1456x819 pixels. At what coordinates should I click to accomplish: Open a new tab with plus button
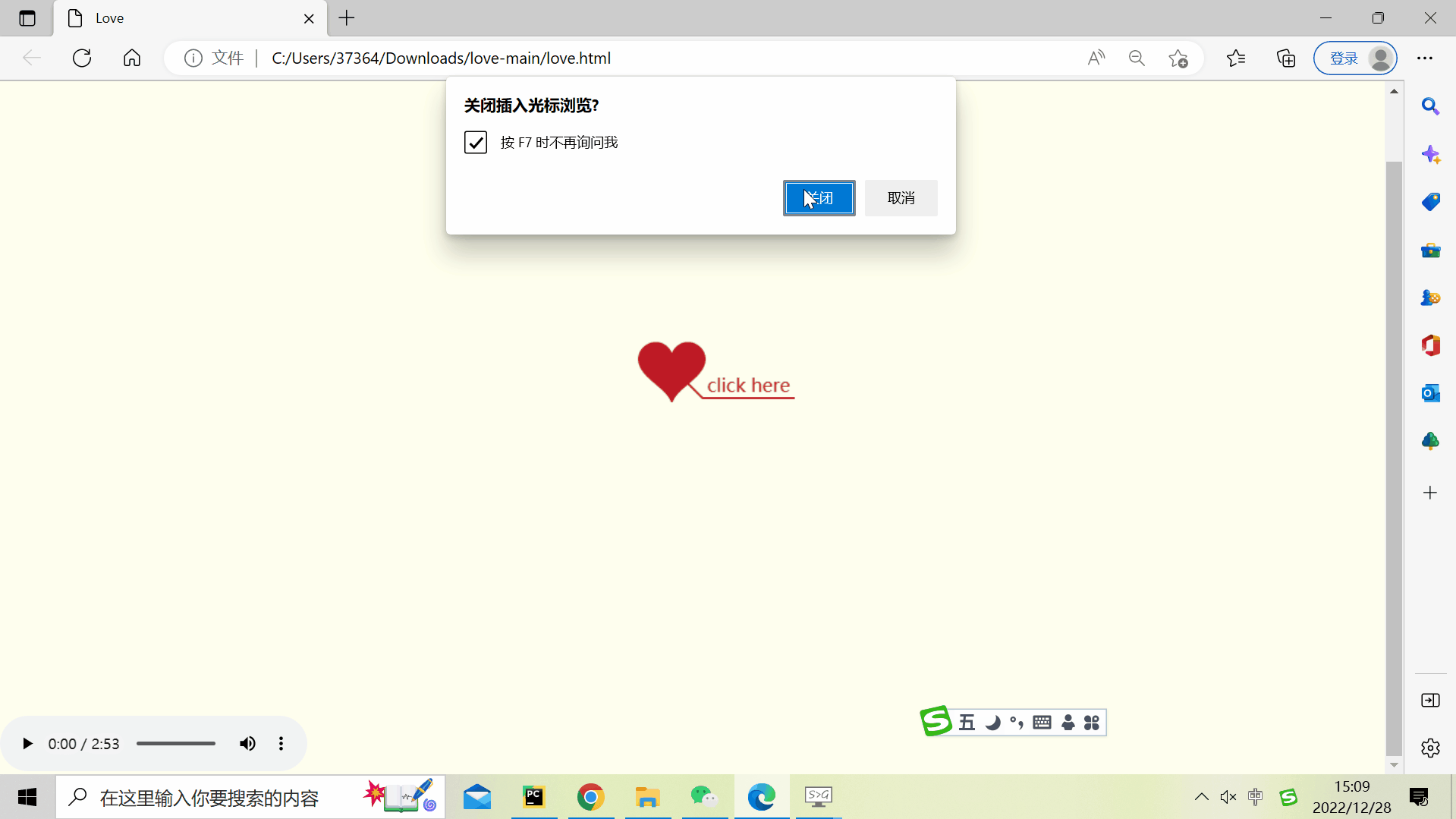coord(347,18)
